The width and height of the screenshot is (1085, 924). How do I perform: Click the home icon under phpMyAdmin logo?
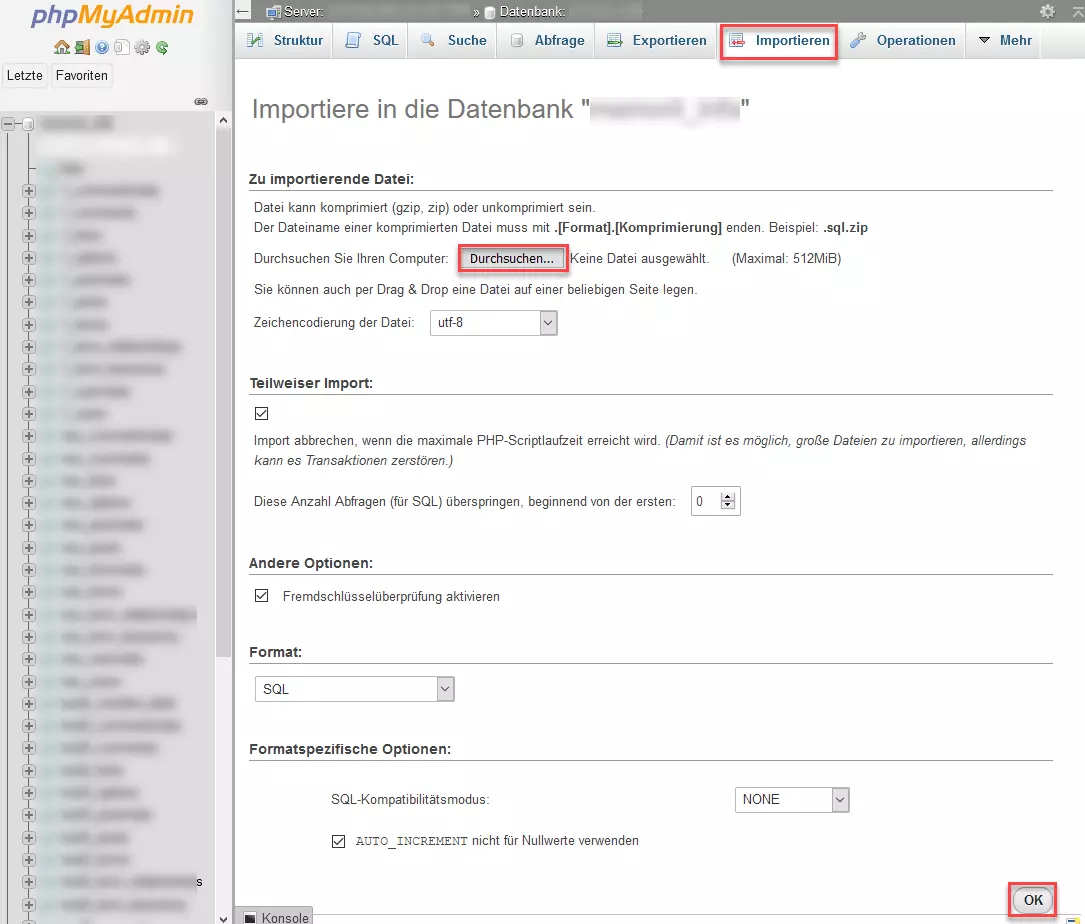[62, 47]
